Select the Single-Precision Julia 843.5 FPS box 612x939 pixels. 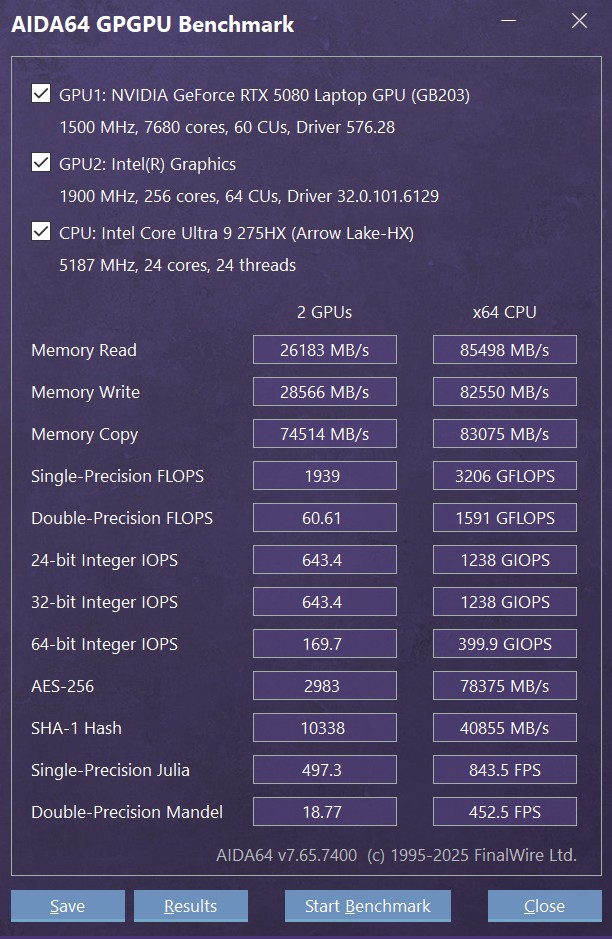[x=504, y=770]
